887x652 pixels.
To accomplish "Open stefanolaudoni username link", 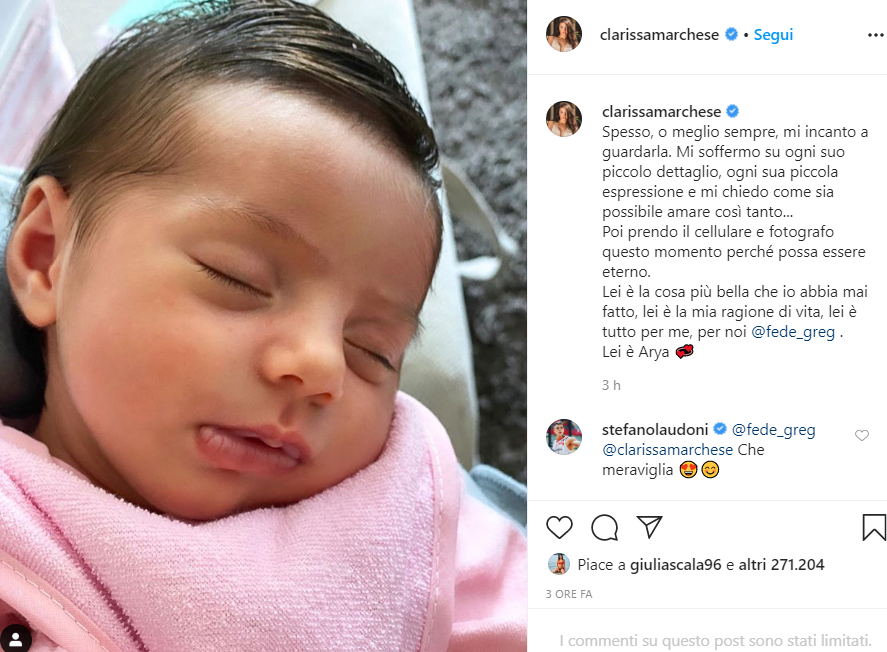I will tap(655, 430).
